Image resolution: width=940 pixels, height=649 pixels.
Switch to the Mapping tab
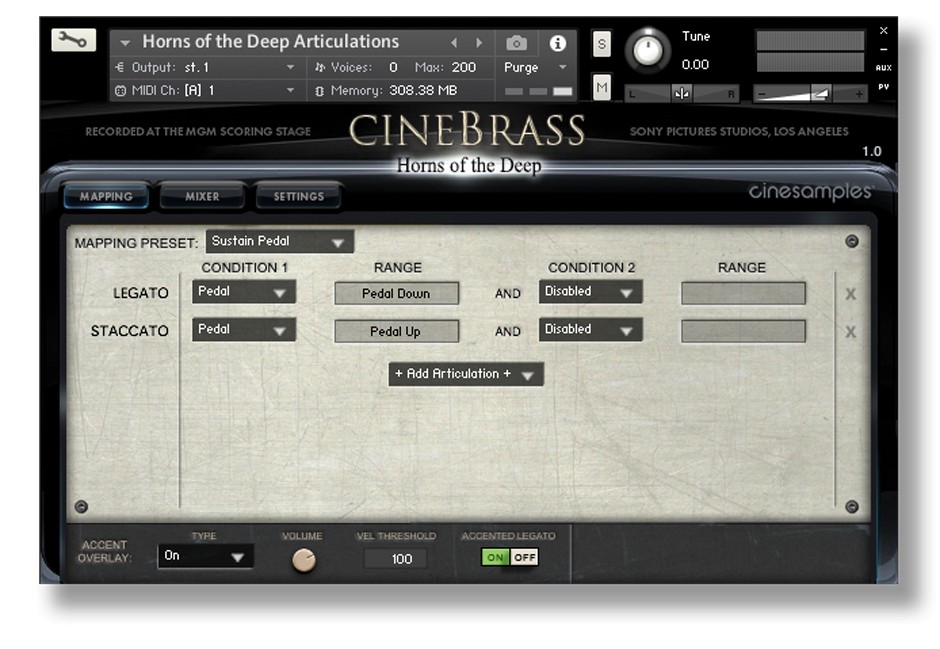[106, 196]
